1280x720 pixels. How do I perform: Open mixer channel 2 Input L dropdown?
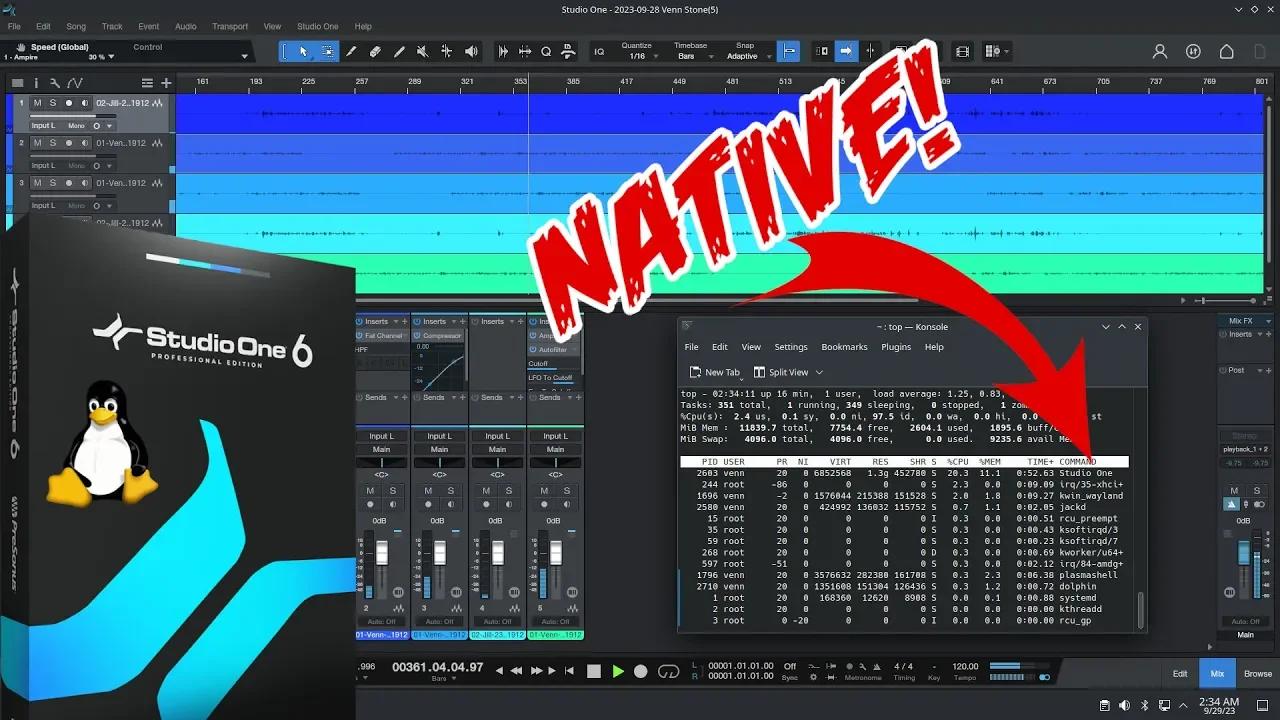tap(381, 436)
